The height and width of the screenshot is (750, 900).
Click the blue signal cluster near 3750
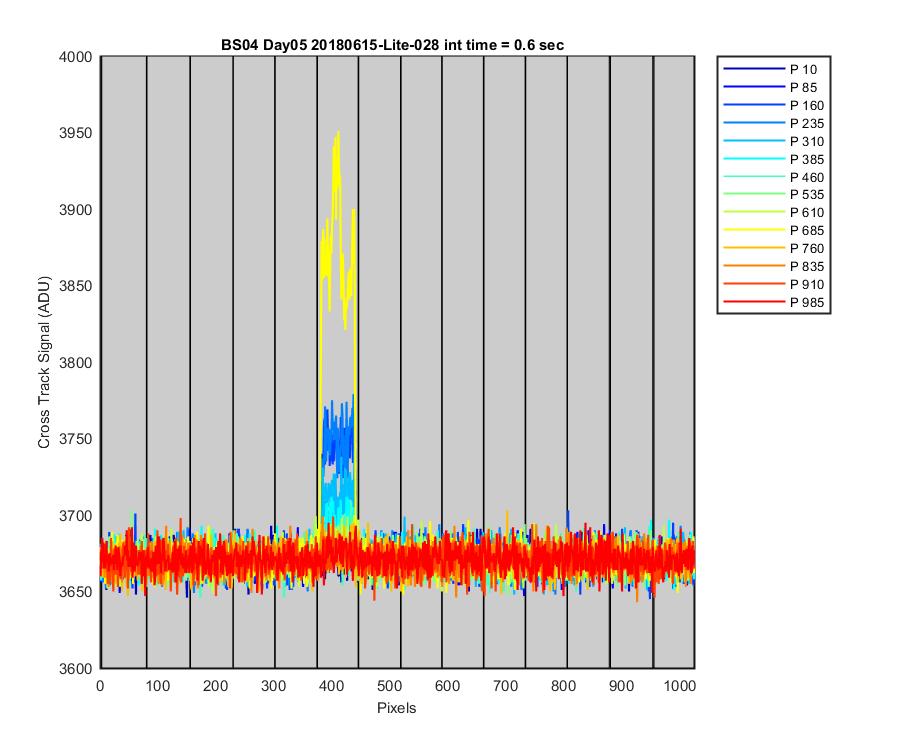tap(338, 436)
